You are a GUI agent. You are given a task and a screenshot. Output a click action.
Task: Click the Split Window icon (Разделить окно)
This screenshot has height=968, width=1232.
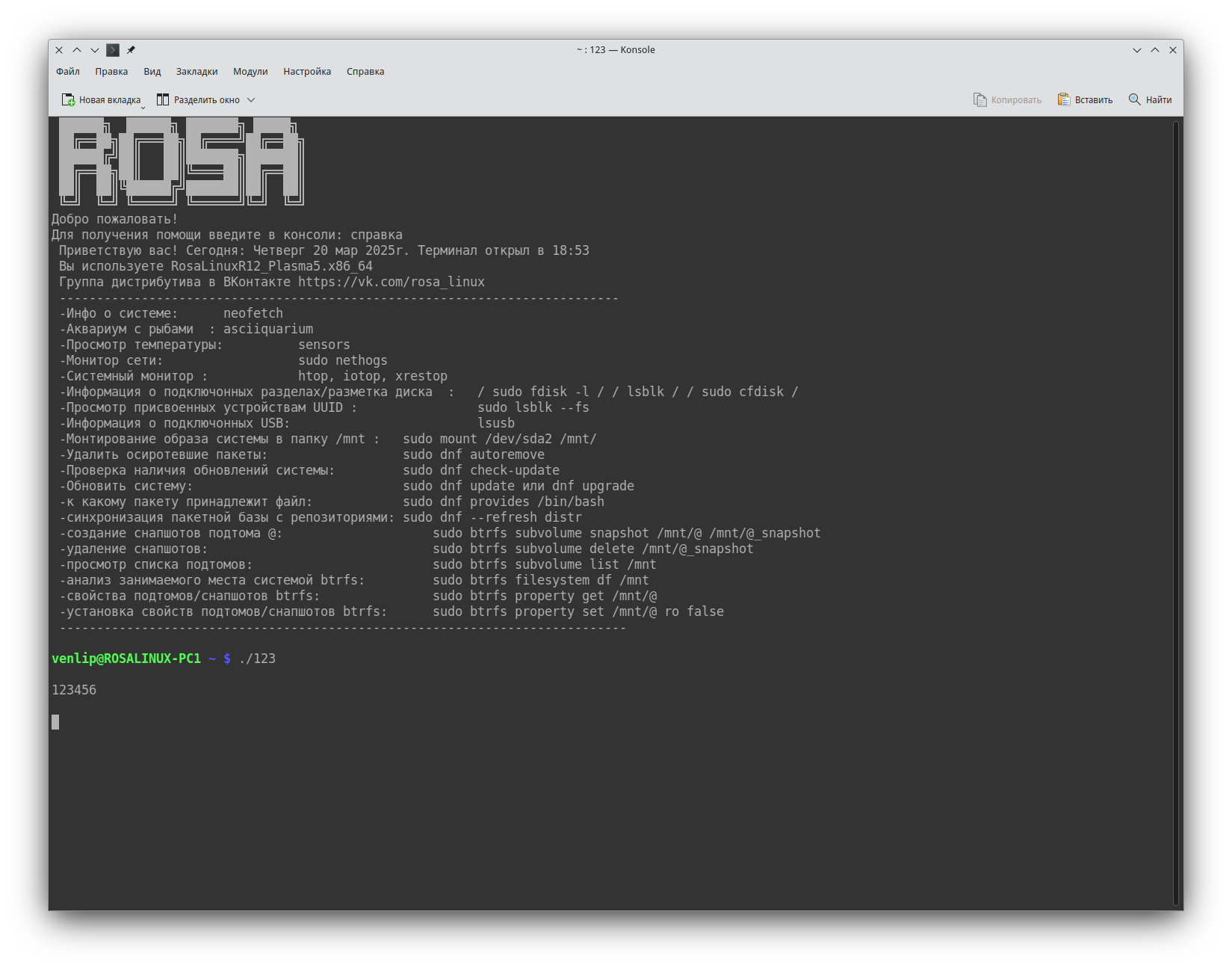(x=163, y=100)
